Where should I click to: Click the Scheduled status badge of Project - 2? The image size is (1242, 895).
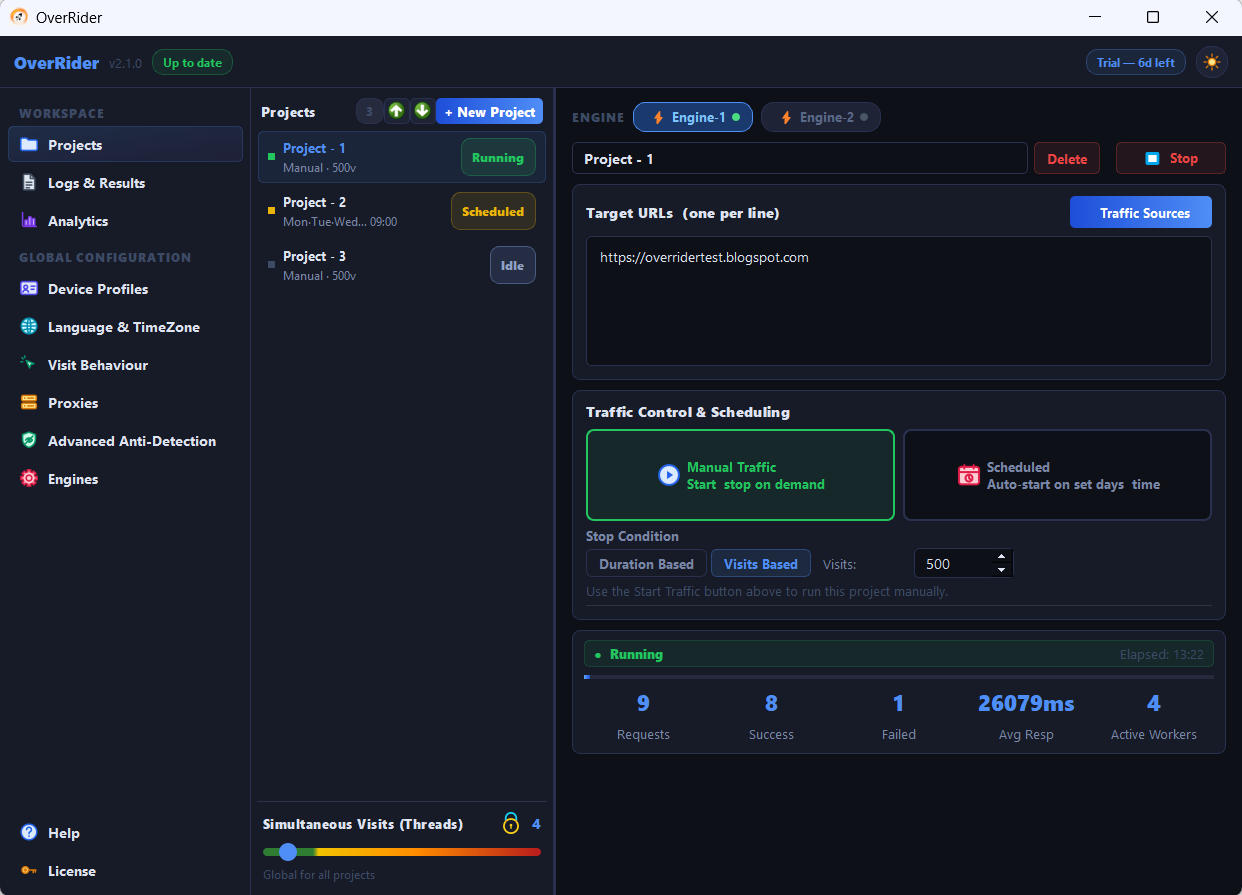click(x=493, y=211)
